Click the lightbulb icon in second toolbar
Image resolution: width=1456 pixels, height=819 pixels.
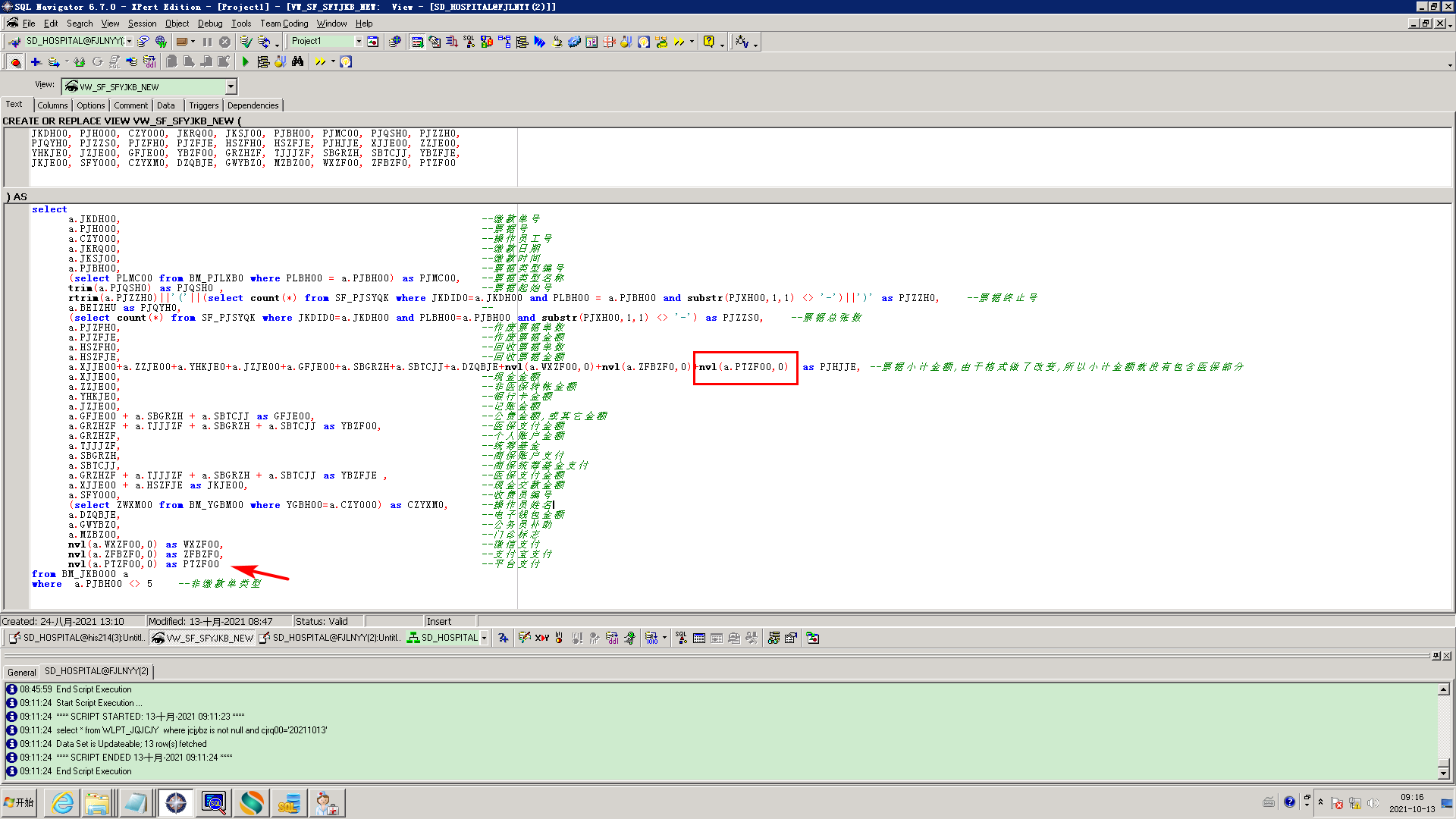[x=346, y=61]
